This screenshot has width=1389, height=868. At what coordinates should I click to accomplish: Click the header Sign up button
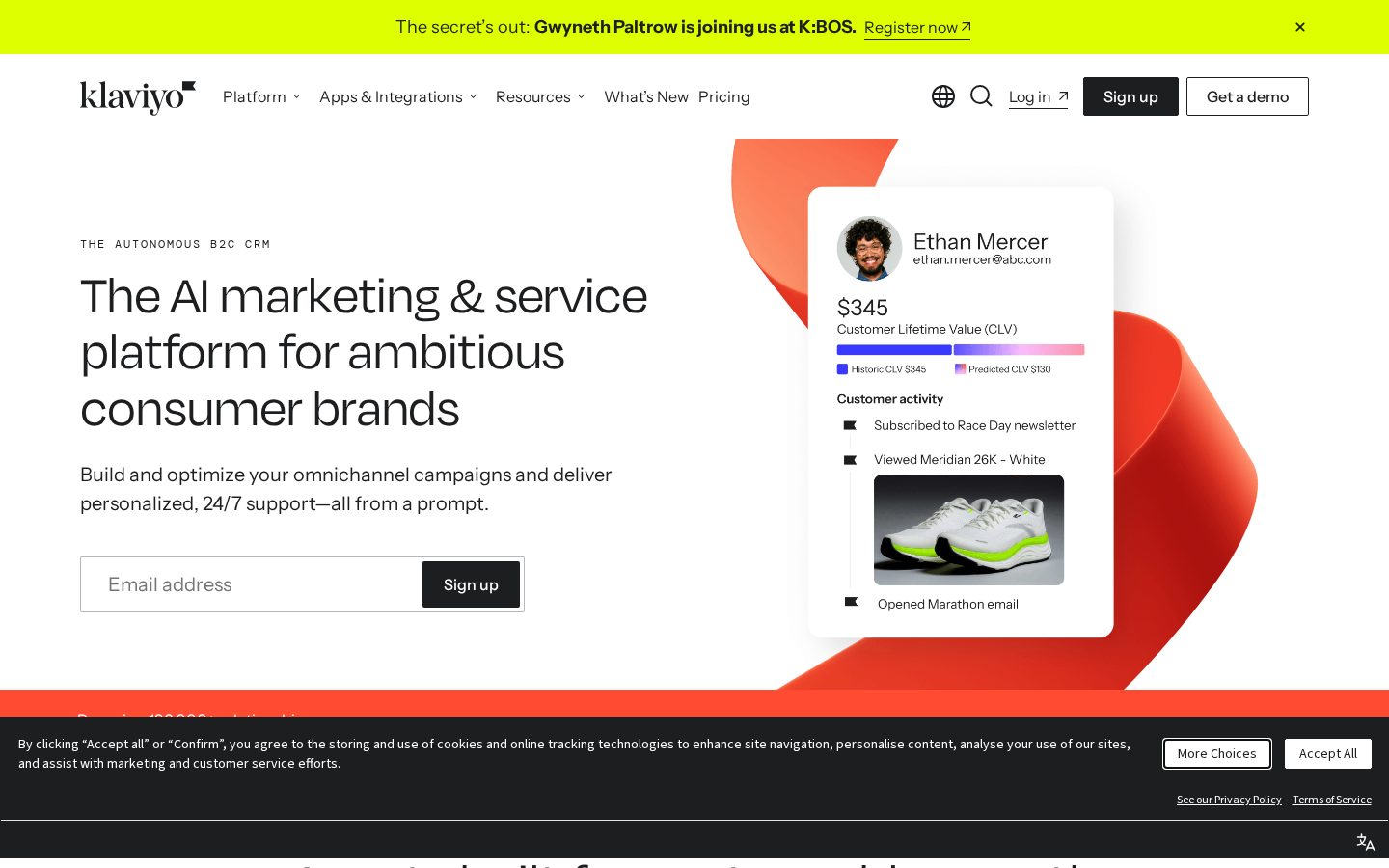click(1130, 96)
